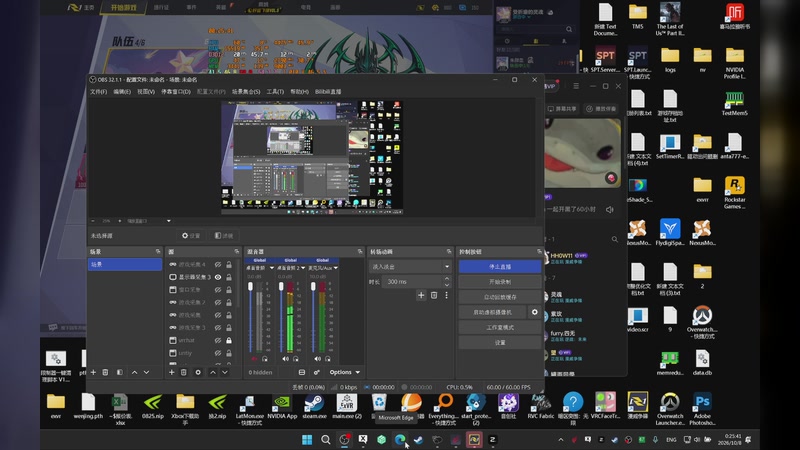
Task: Open Overwatch shortcut on desktop
Action: point(702,322)
